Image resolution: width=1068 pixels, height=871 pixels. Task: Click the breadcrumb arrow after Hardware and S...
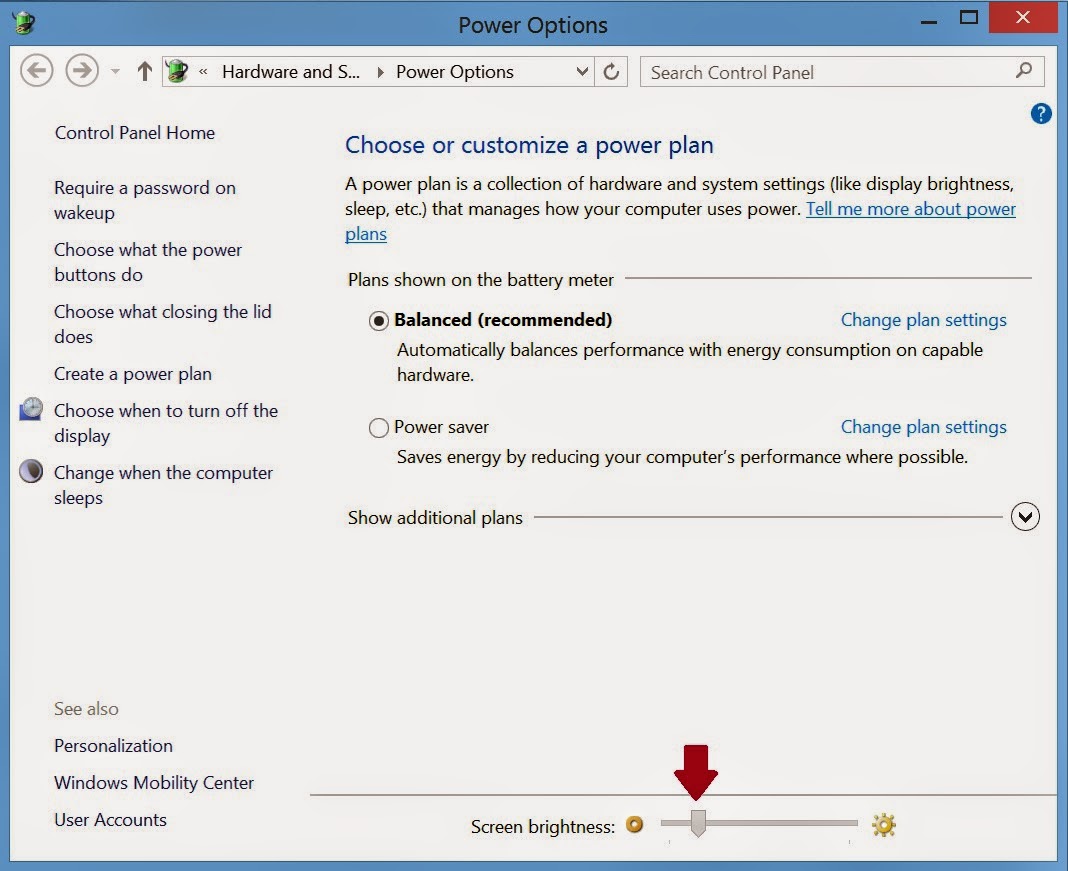tap(380, 72)
